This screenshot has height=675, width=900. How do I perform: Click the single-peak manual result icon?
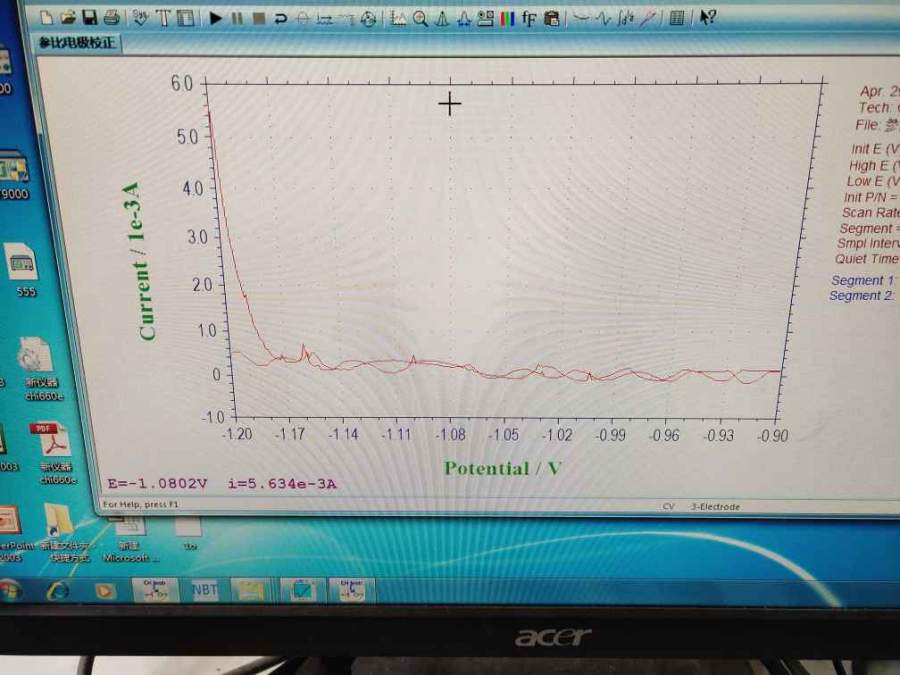(442, 19)
